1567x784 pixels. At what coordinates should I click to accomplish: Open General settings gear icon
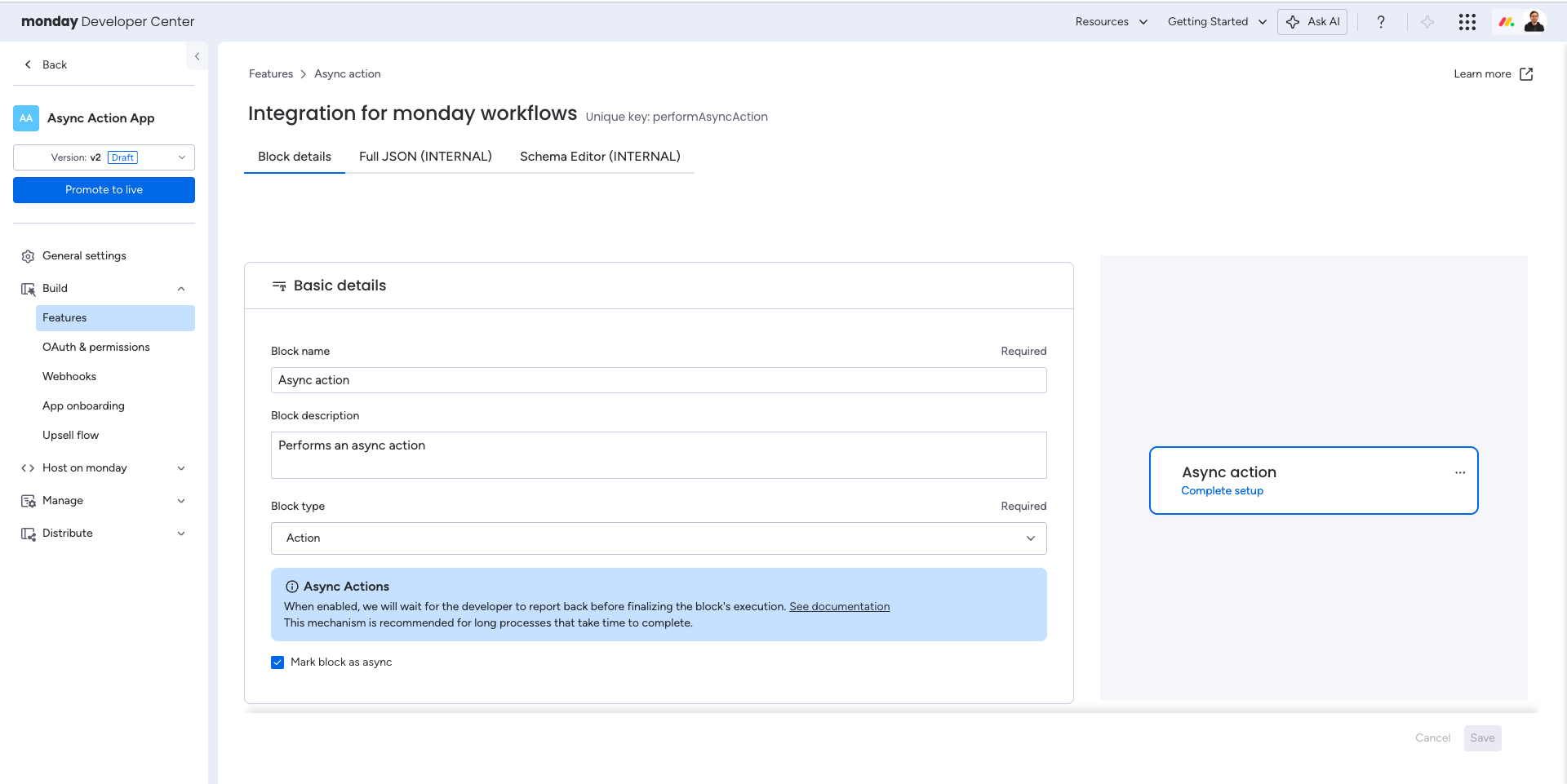(28, 256)
